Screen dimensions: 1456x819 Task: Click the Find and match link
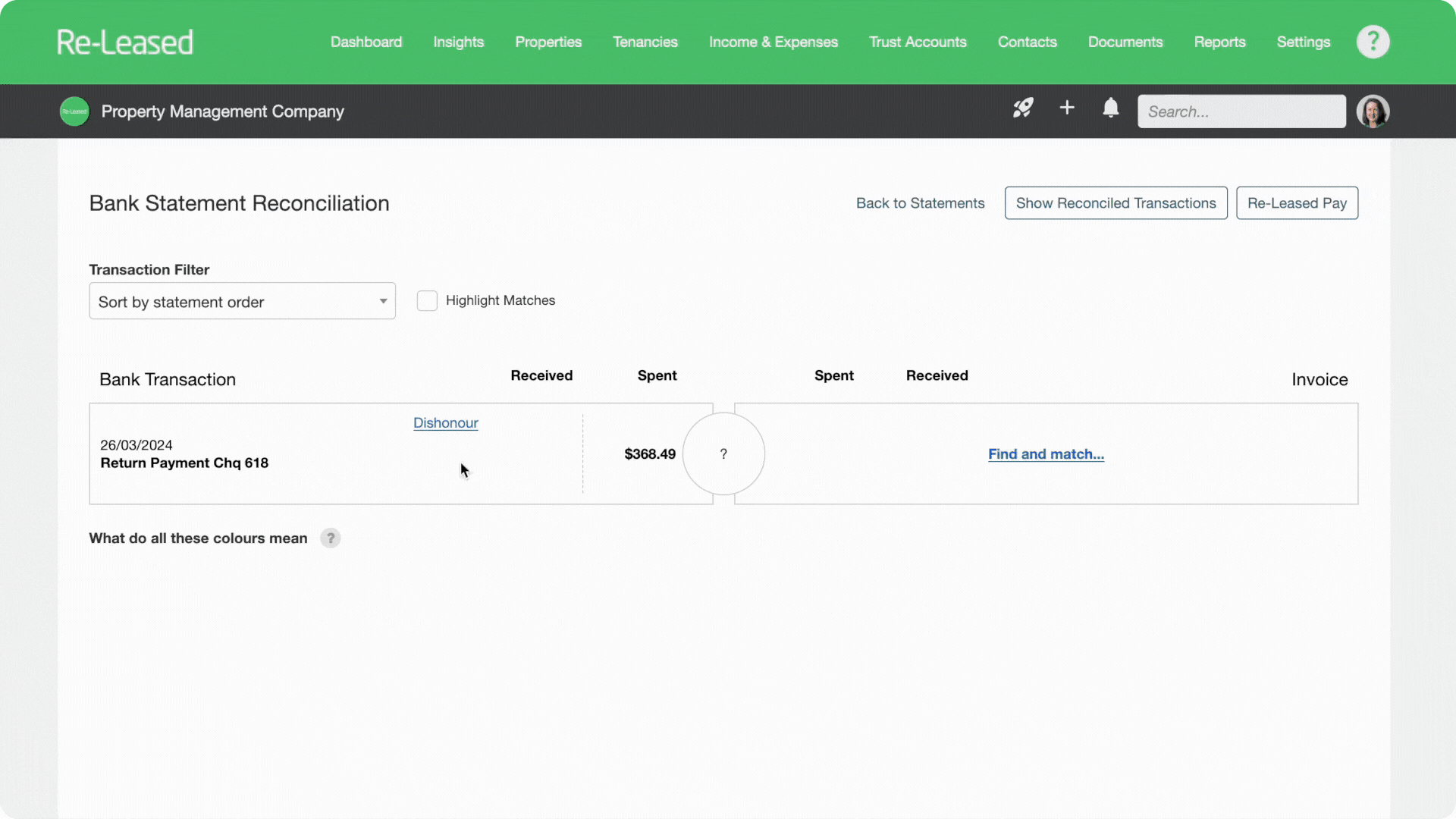point(1046,454)
